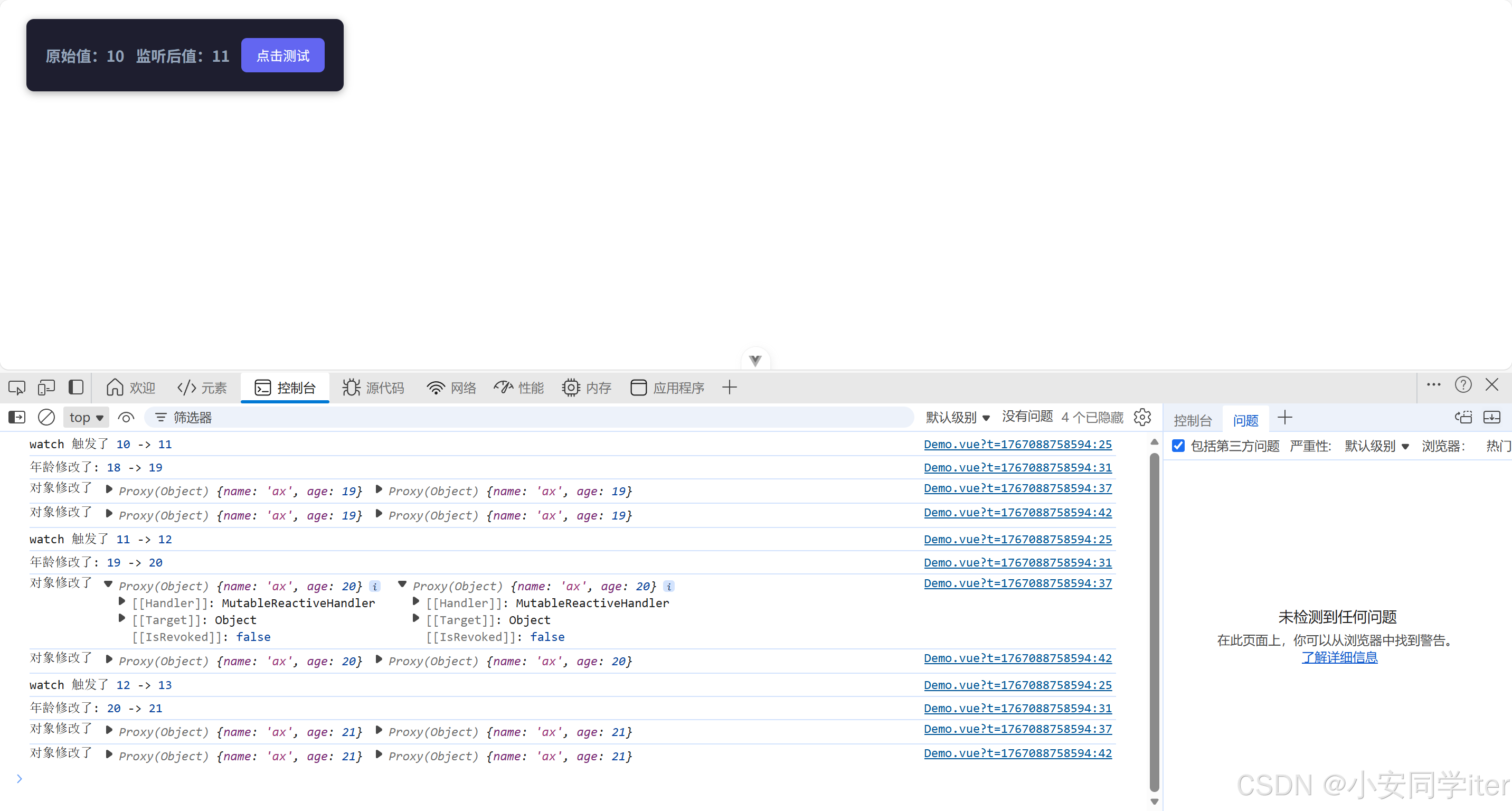This screenshot has width=1512, height=811.
Task: Open Demo.vue:31 link on 20 -> 21 row
Action: [1018, 708]
